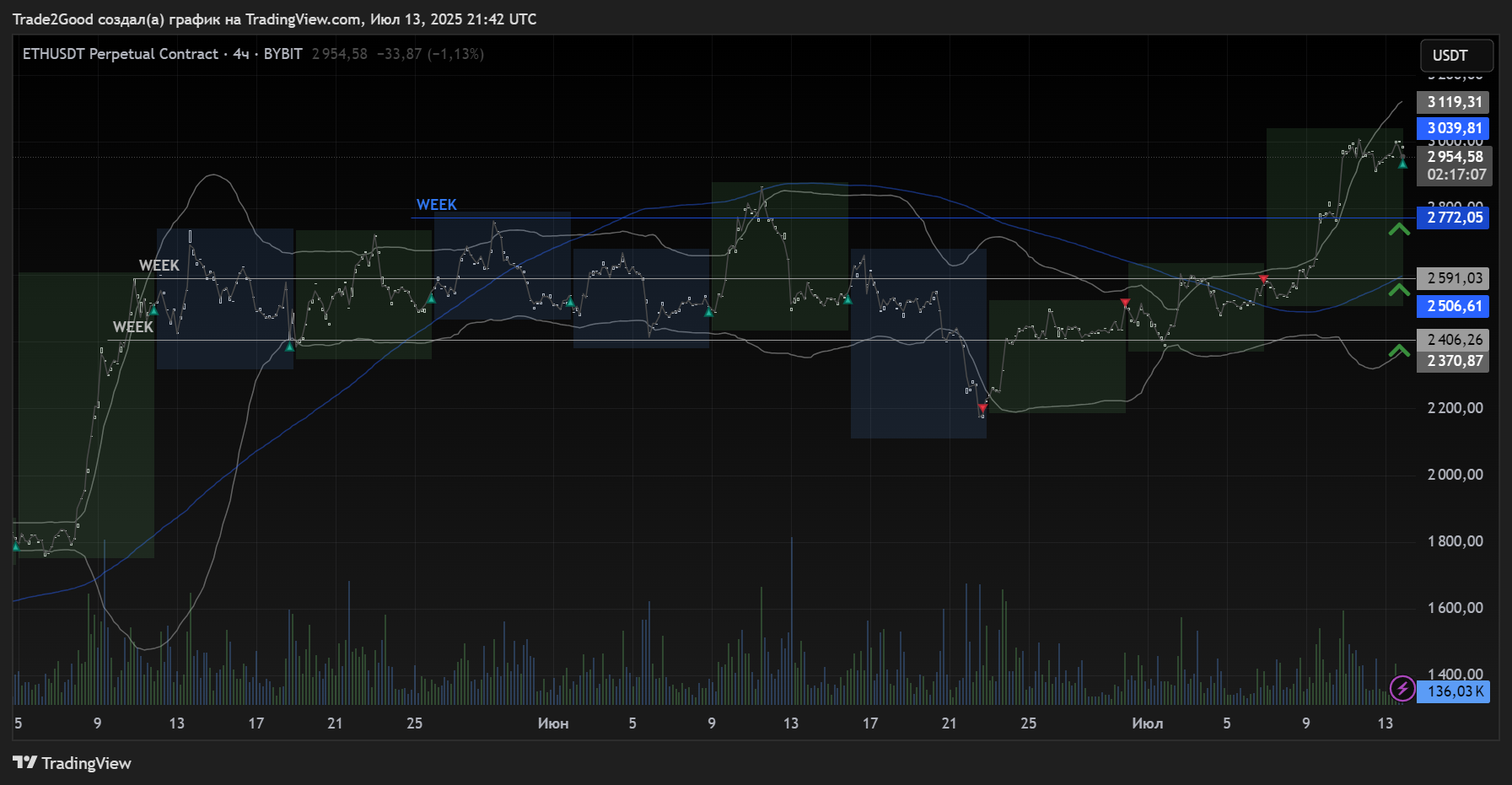Click the purple lightning bolt icon

tap(1402, 689)
